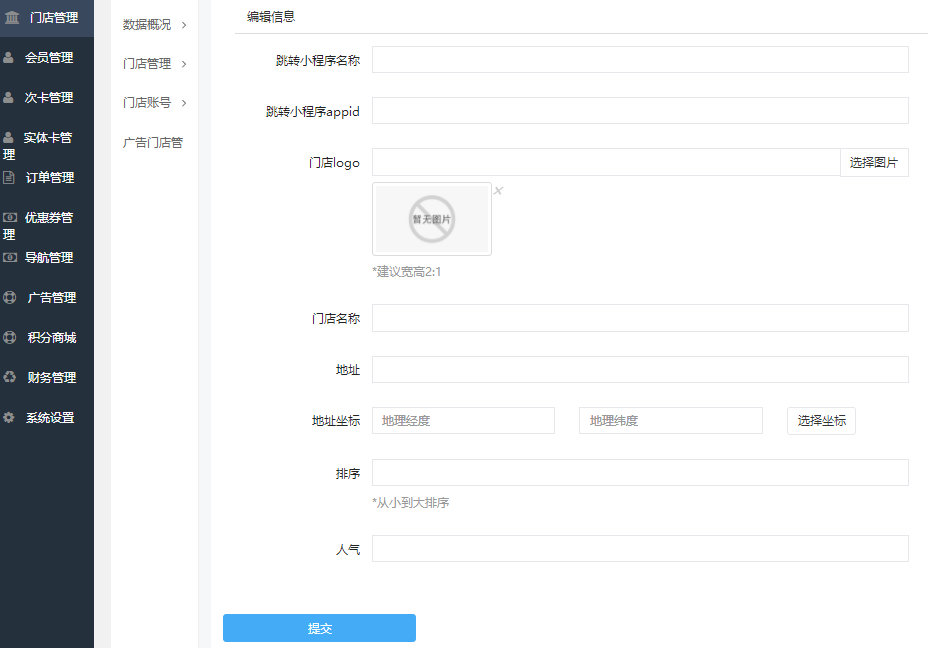Click the 暂无图片 logo thumbnail

(432, 219)
